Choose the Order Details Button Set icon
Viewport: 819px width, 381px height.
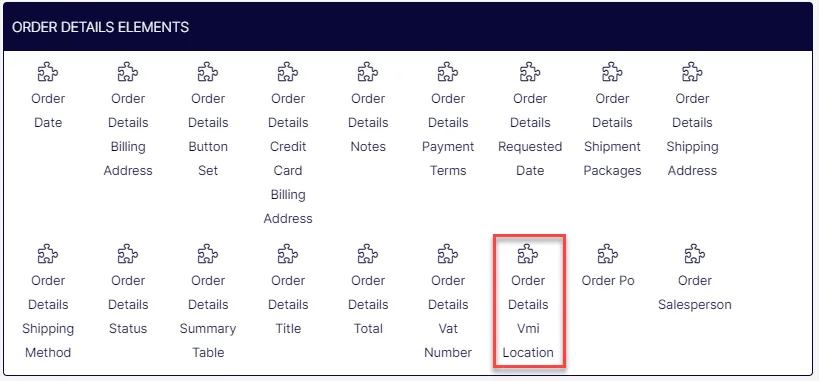(208, 72)
